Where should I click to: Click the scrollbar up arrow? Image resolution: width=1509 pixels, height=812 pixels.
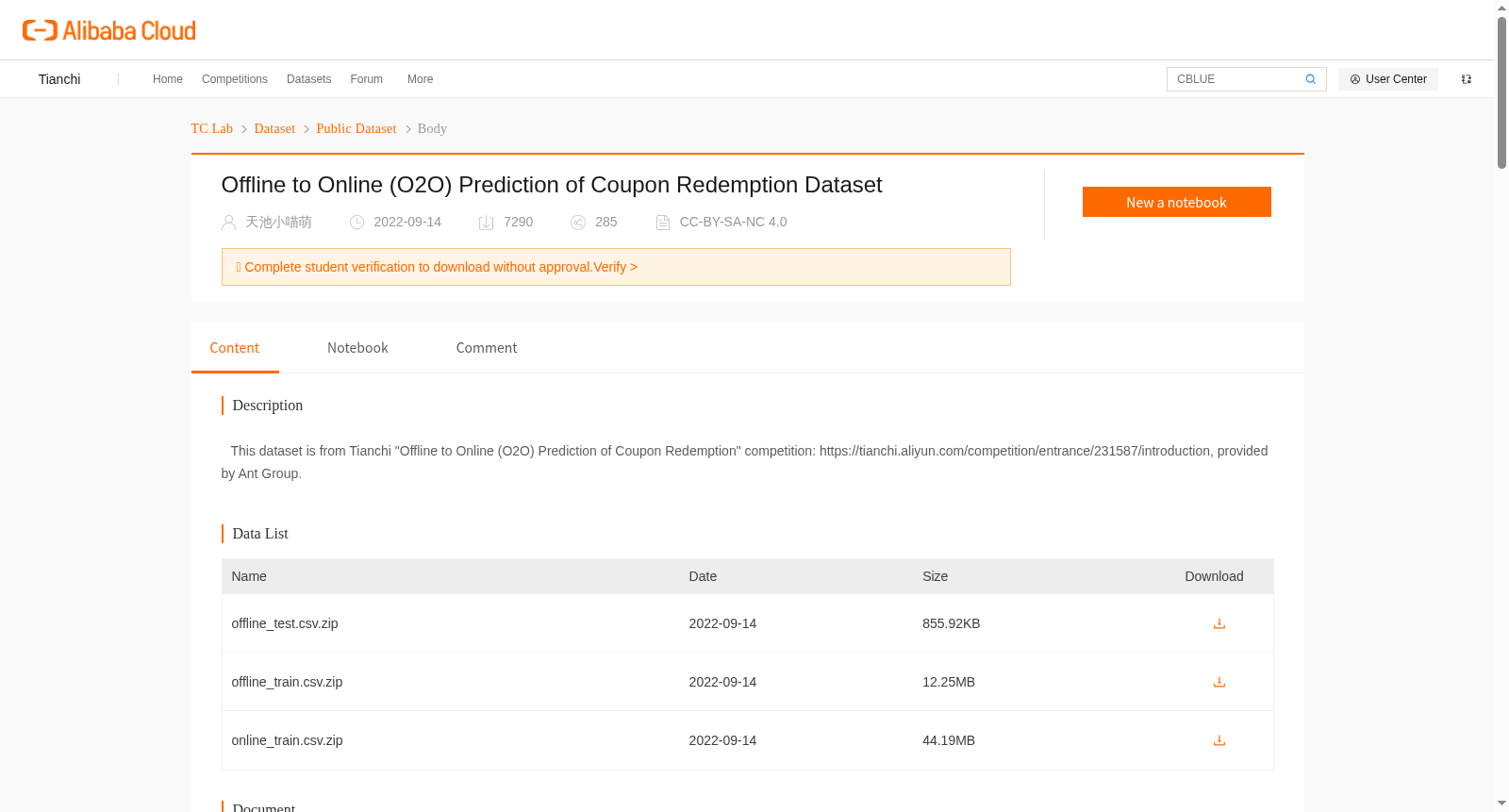(1501, 8)
